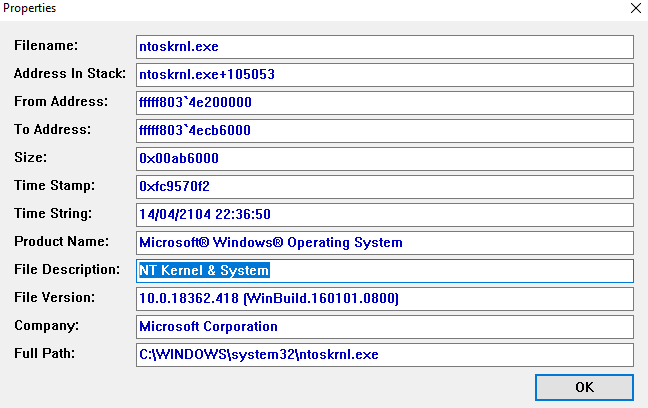
Task: Click the Company field Microsoft Corporation
Action: pos(385,327)
